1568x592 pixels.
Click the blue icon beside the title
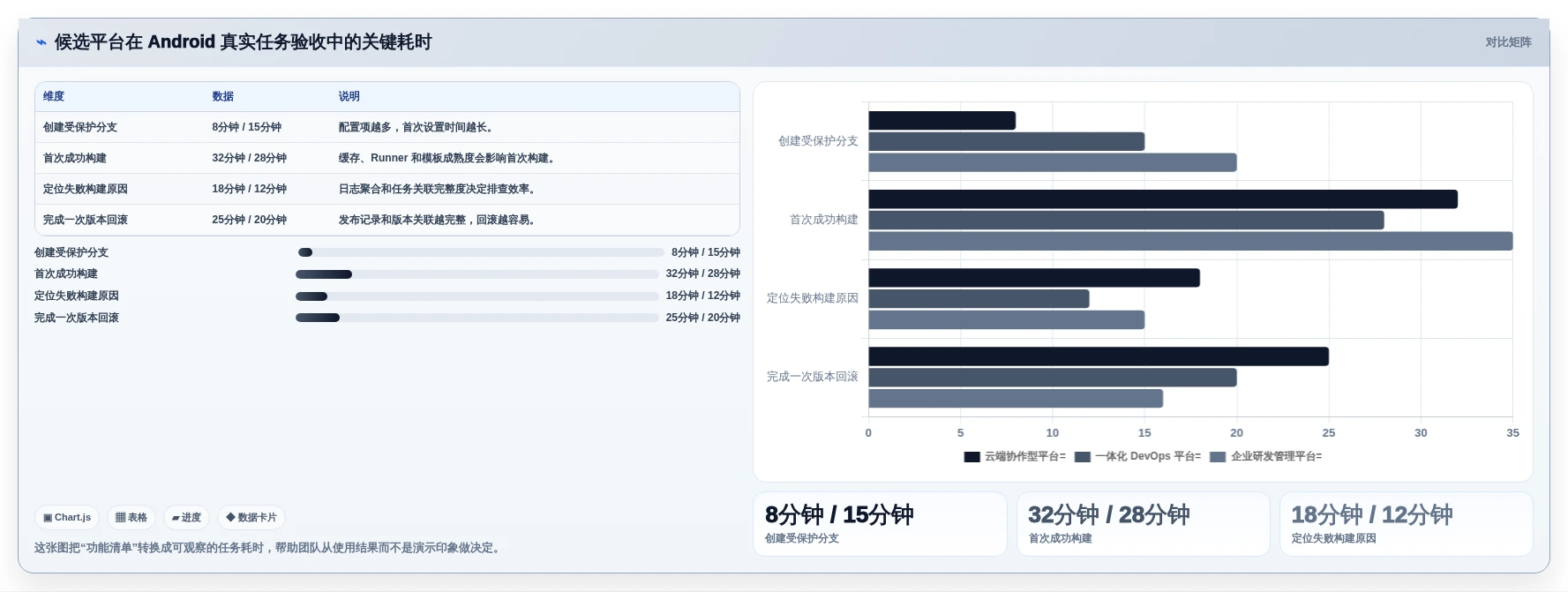tap(41, 42)
